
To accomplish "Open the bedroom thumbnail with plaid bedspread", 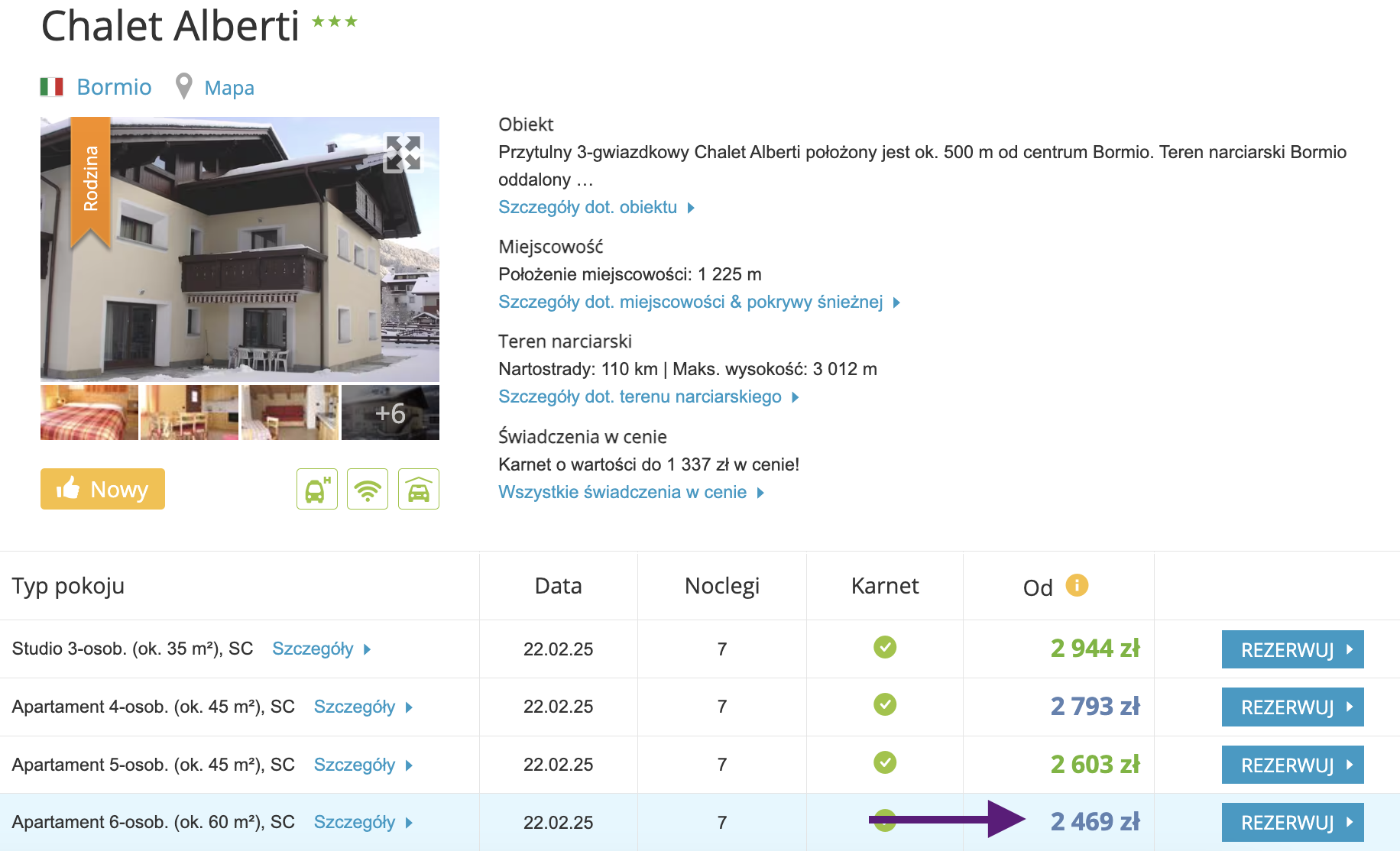I will tap(89, 413).
